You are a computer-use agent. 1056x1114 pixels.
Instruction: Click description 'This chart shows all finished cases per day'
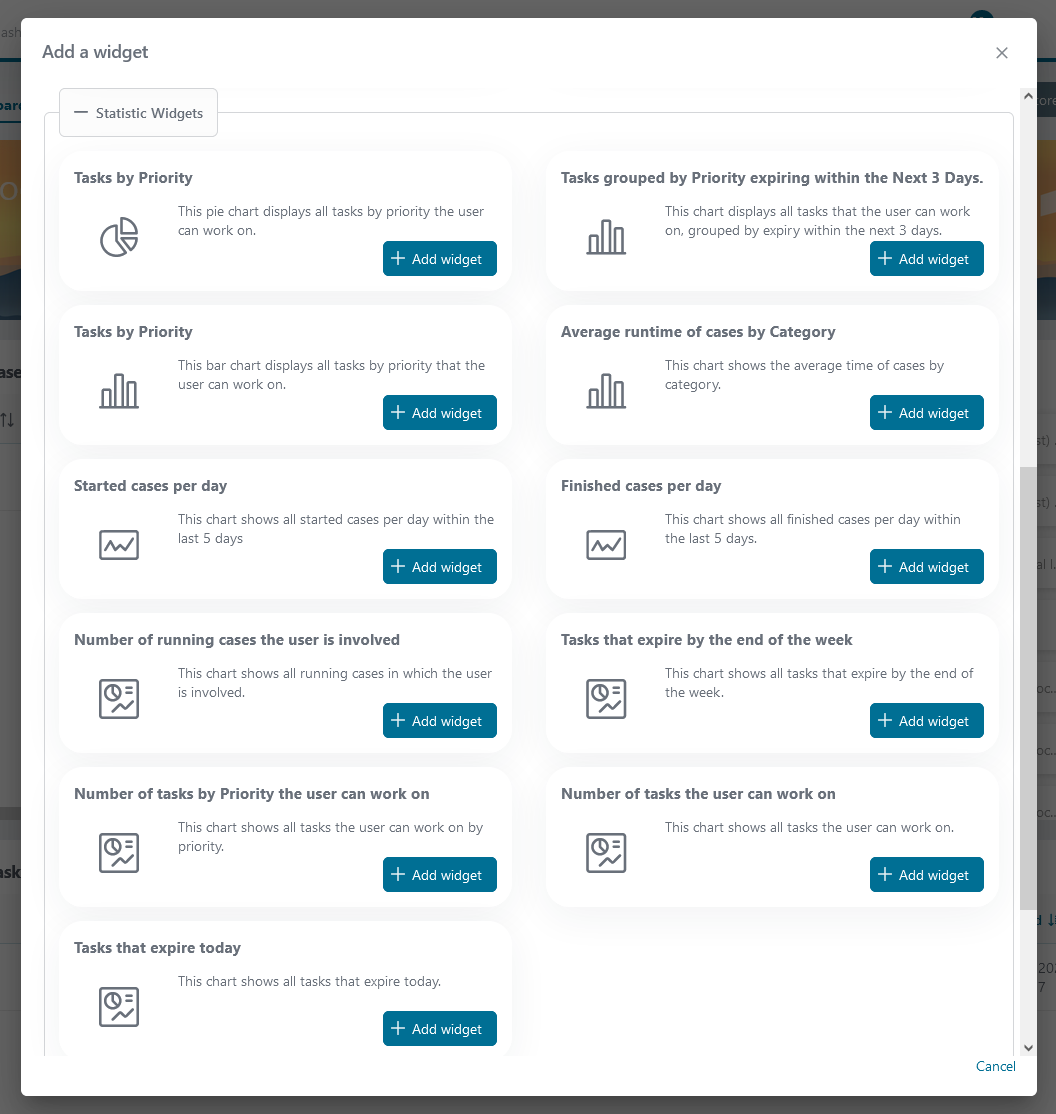coord(812,529)
